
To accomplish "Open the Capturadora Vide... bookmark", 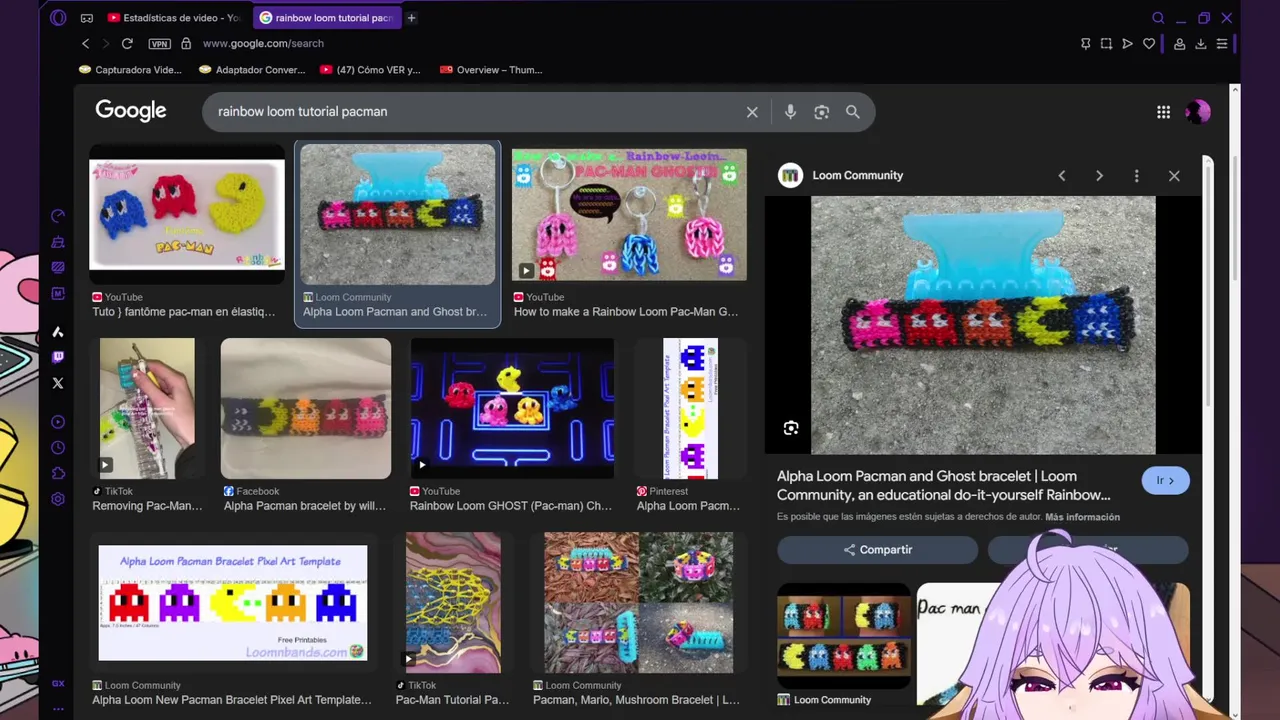I will (130, 70).
